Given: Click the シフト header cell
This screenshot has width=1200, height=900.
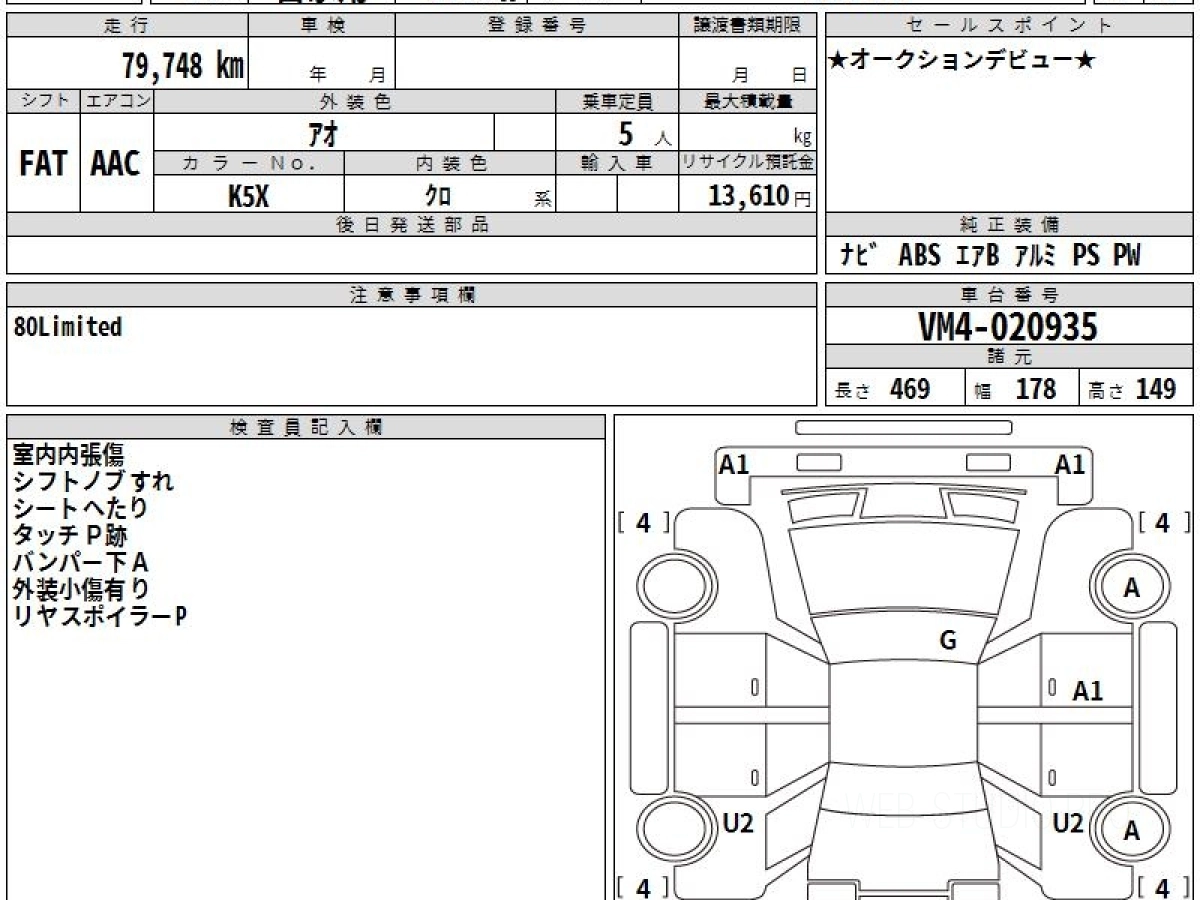Looking at the screenshot, I should coord(43,101).
